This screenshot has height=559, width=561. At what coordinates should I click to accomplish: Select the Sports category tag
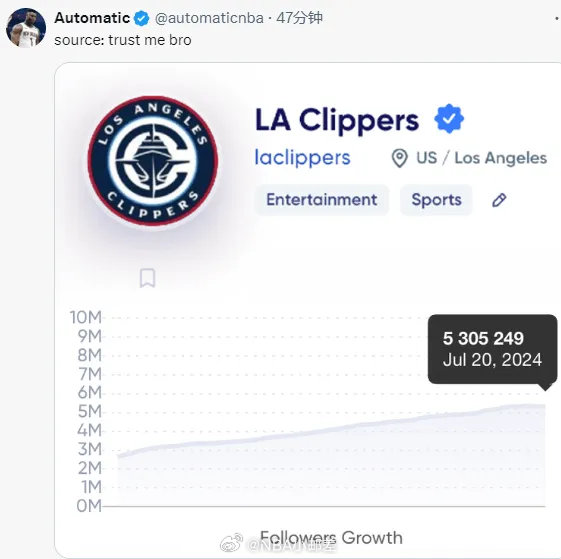pos(436,200)
